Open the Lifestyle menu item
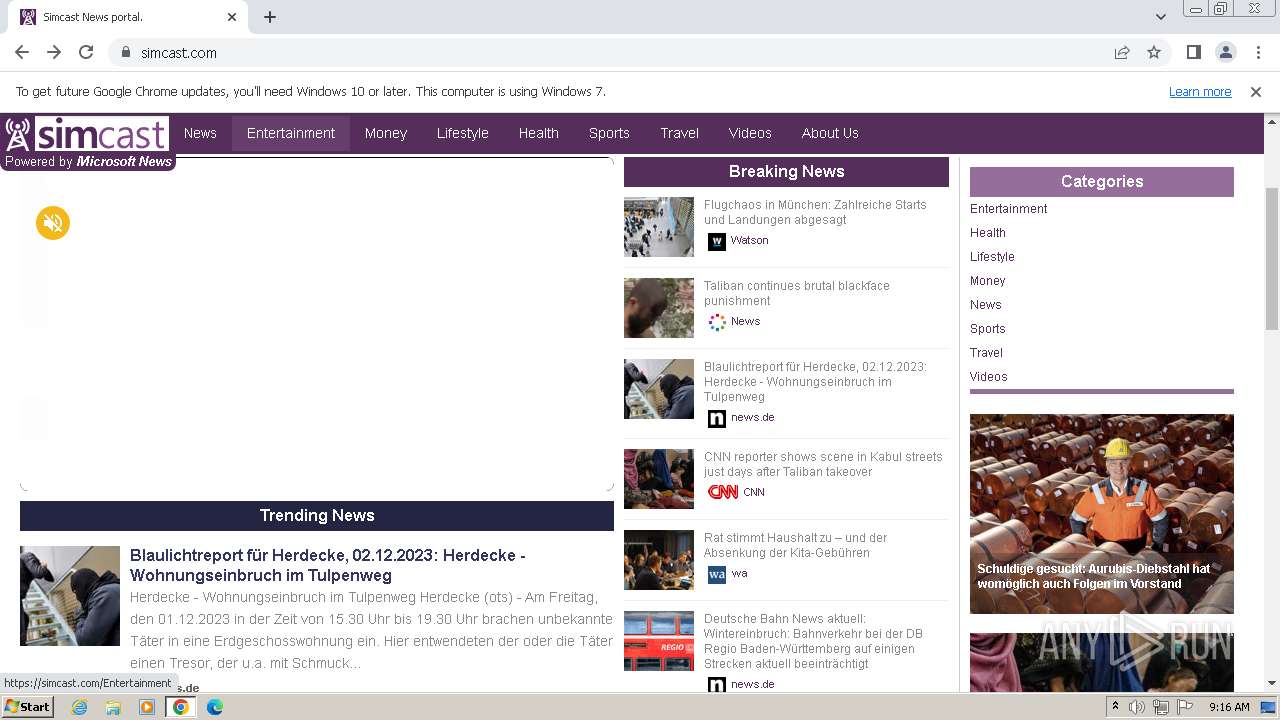The height and width of the screenshot is (720, 1280). click(x=463, y=133)
